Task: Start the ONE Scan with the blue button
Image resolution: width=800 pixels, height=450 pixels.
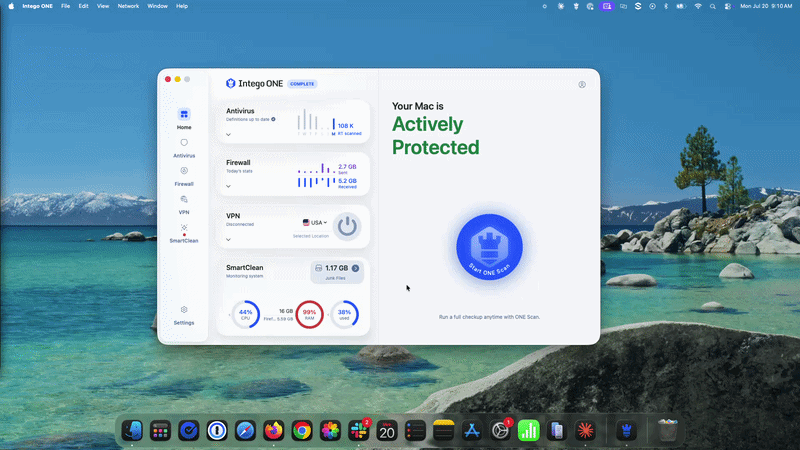Action: [489, 247]
